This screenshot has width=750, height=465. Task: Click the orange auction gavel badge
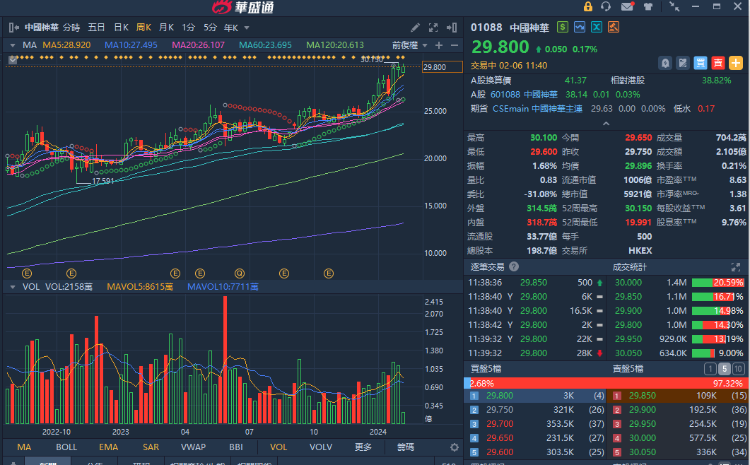coord(613,27)
